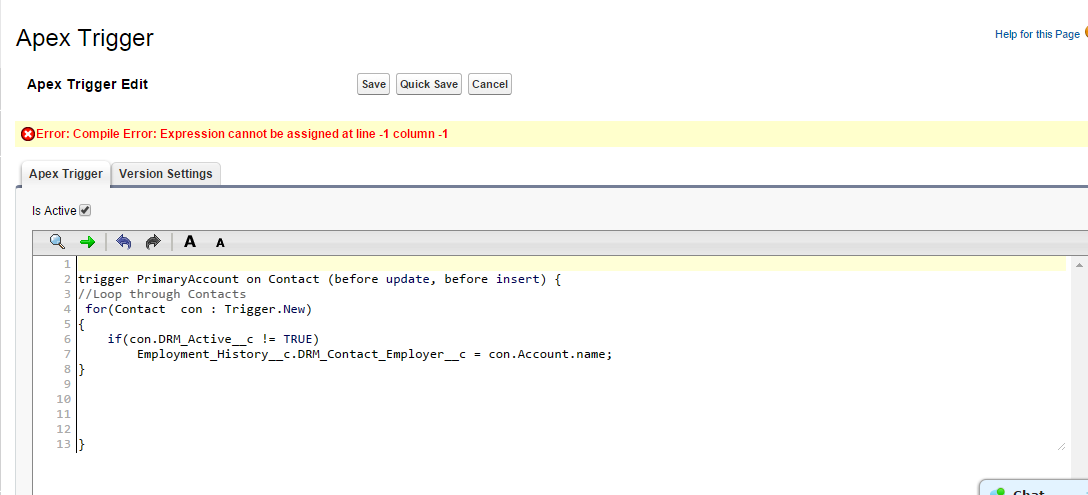Switch to the Version Settings tab
This screenshot has height=495, width=1088.
click(166, 174)
